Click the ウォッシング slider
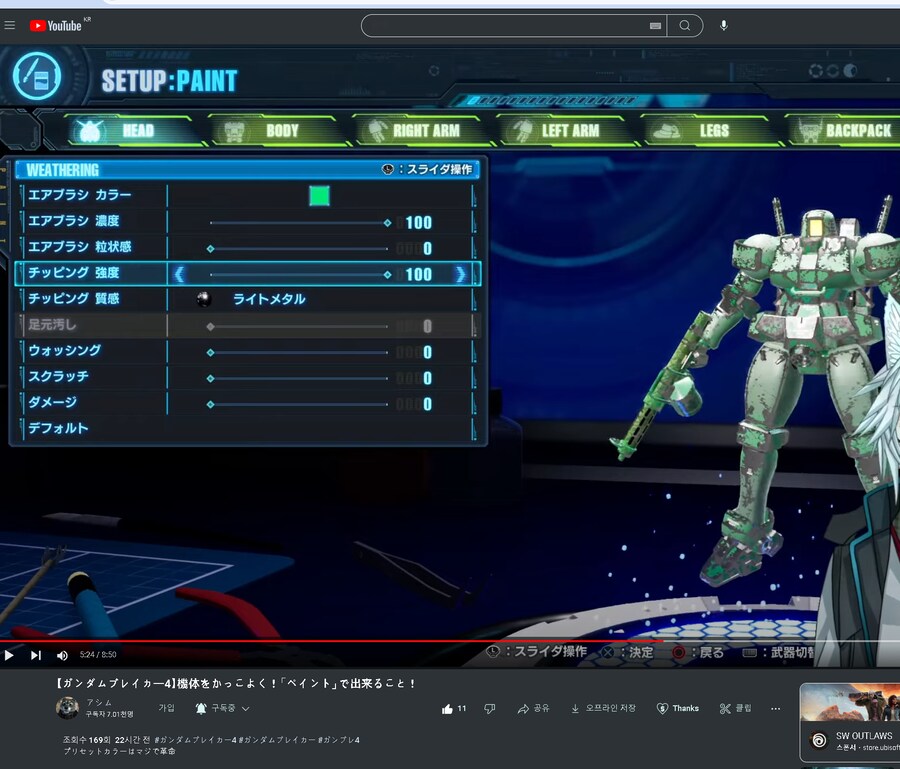Screen dimensions: 900x769 (x=300, y=352)
